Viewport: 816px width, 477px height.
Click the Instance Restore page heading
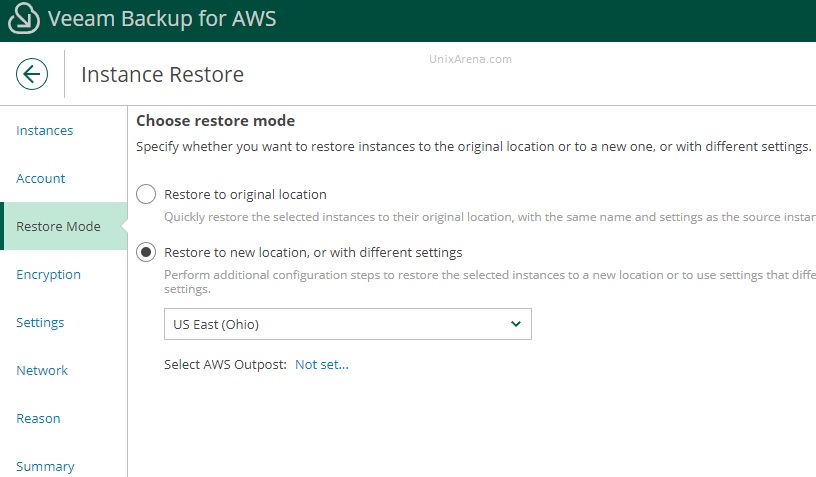pos(162,74)
